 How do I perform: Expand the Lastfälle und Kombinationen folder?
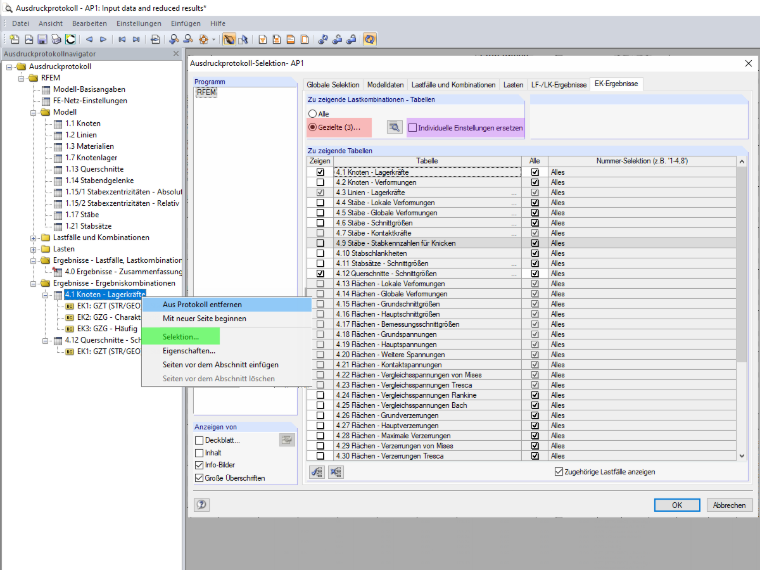click(33, 238)
